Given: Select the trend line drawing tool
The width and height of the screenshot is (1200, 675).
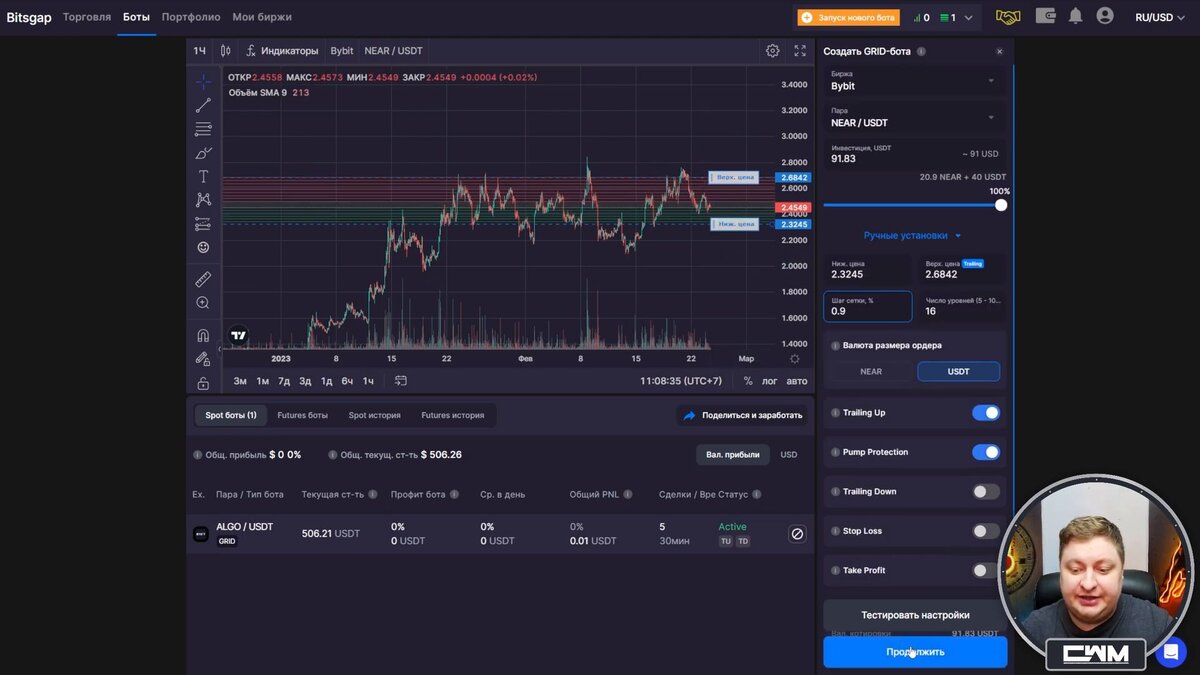Looking at the screenshot, I should [203, 105].
